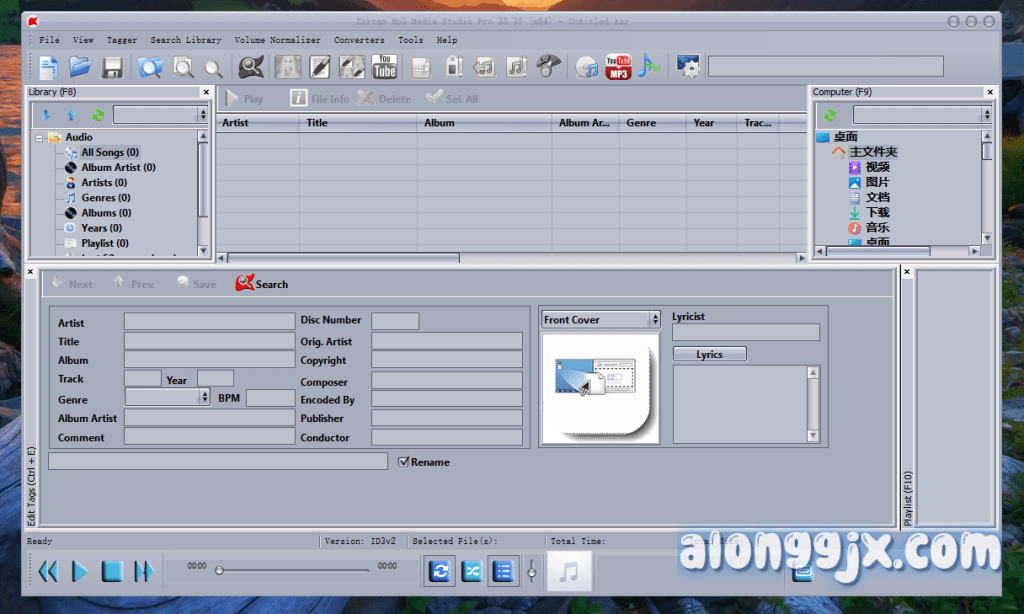Image resolution: width=1024 pixels, height=614 pixels.
Task: Open a file with the folder icon
Action: tap(80, 67)
